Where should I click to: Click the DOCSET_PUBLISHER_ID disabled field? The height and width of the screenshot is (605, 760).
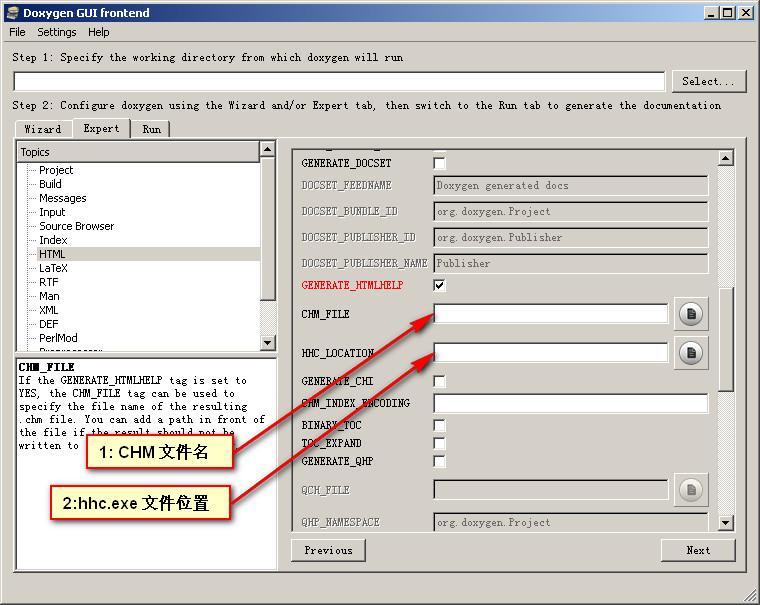(570, 238)
